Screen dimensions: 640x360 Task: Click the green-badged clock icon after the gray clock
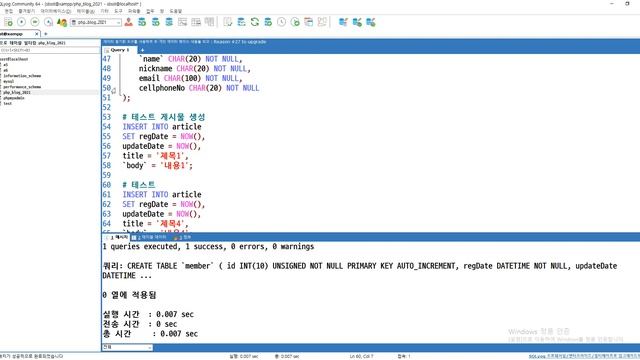[295, 22]
